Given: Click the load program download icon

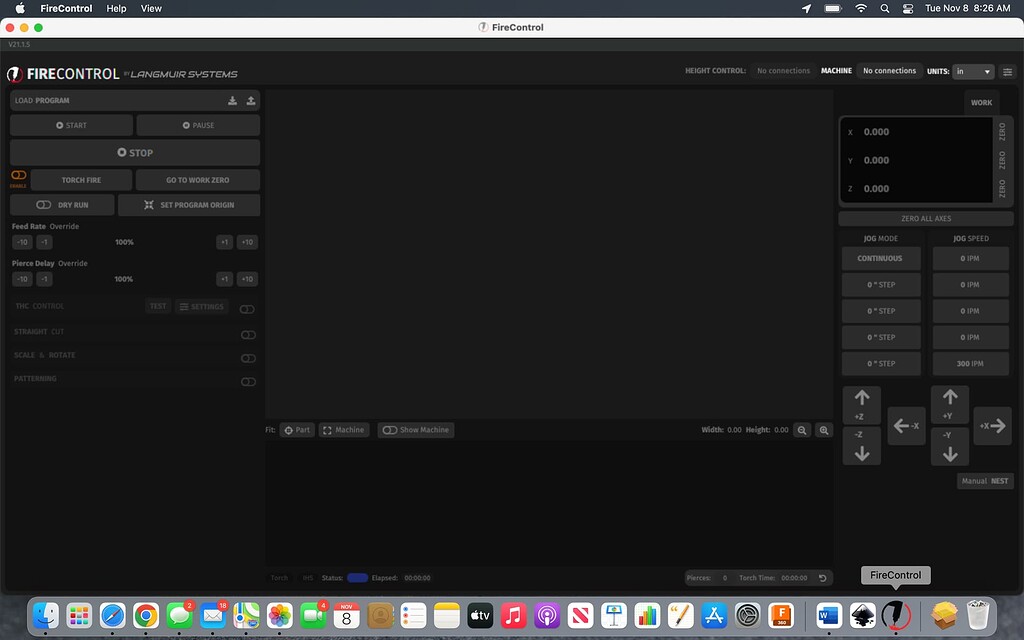Looking at the screenshot, I should point(233,100).
